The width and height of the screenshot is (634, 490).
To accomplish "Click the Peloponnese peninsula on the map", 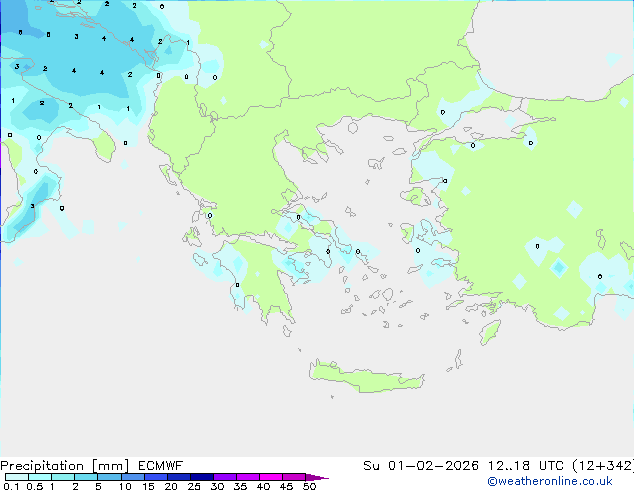I will coord(259,279).
